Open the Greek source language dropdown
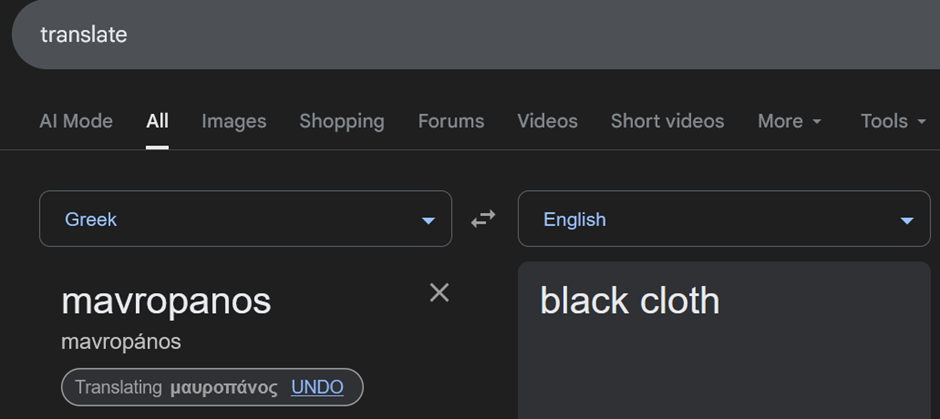The height and width of the screenshot is (419, 940). click(245, 219)
